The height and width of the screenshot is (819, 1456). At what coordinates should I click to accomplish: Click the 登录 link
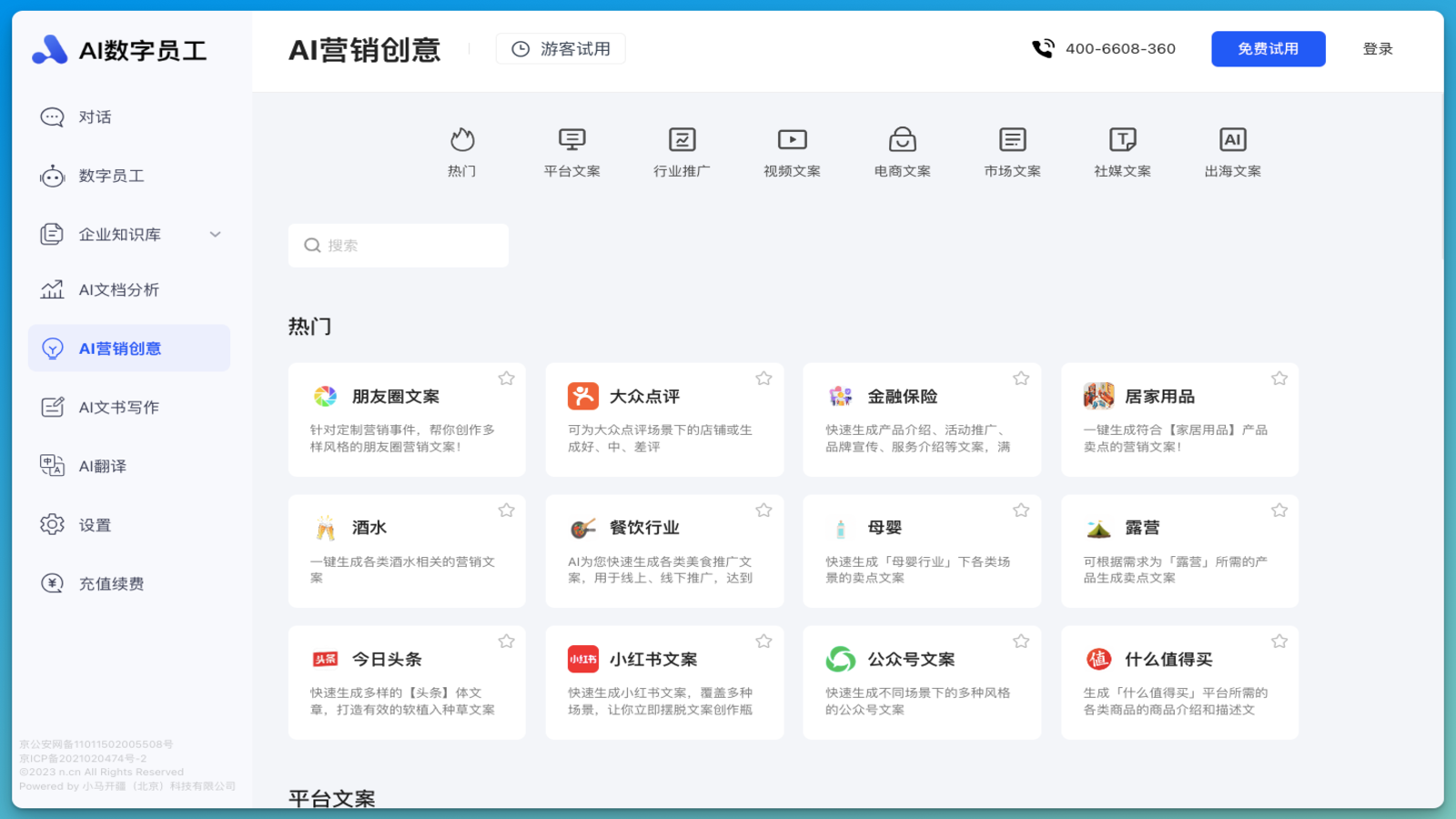(1377, 48)
